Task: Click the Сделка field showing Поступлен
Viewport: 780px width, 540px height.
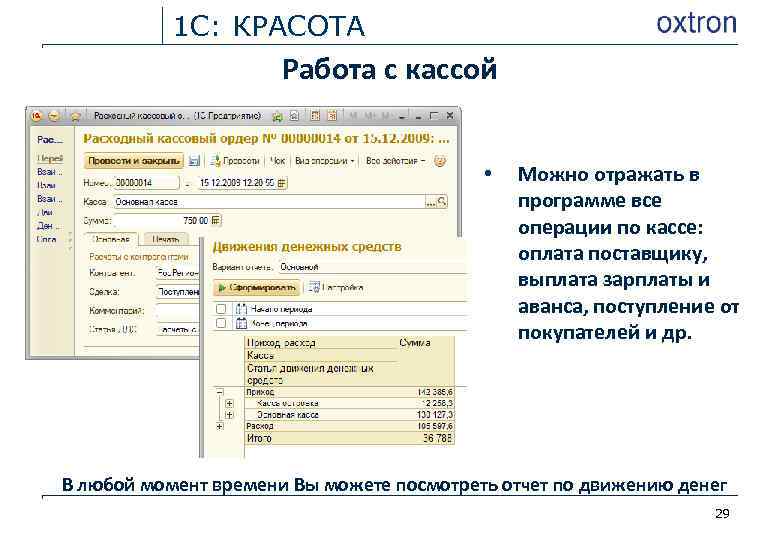Action: [178, 292]
